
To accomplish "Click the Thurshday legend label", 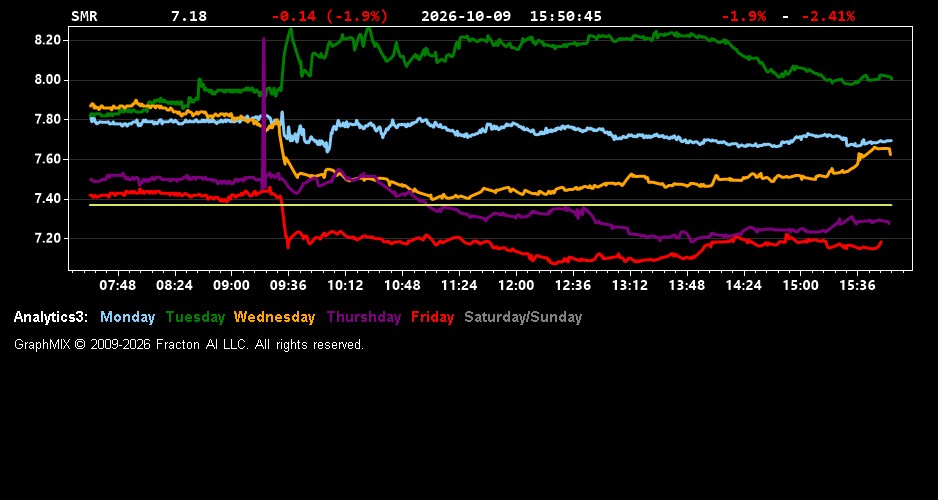I will [364, 317].
